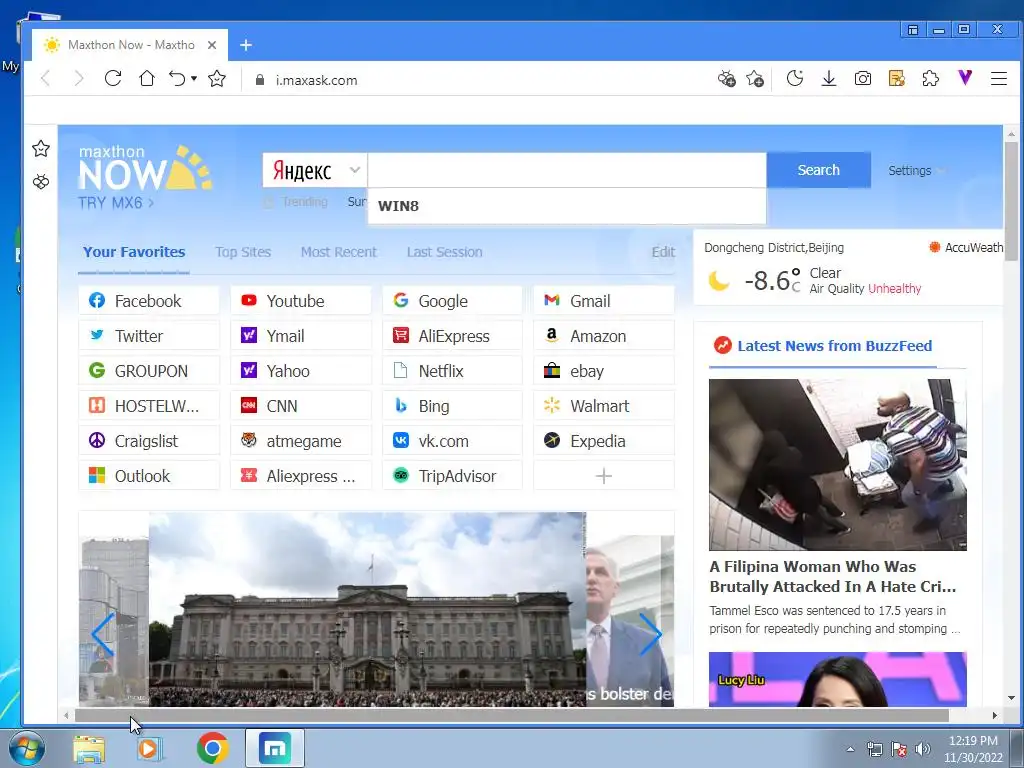This screenshot has width=1024, height=768.
Task: Open the Windows Start button
Action: tap(26, 748)
